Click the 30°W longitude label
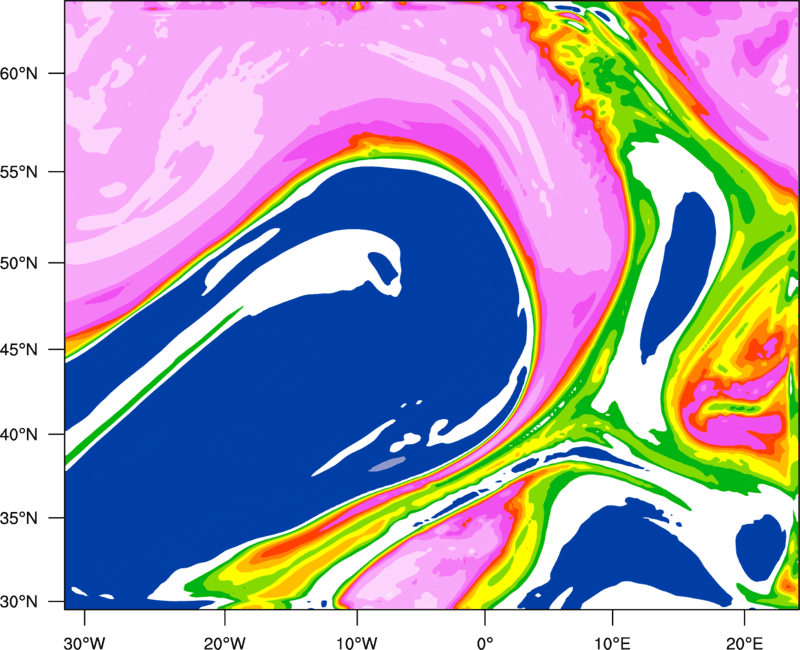This screenshot has width=800, height=650. [84, 643]
